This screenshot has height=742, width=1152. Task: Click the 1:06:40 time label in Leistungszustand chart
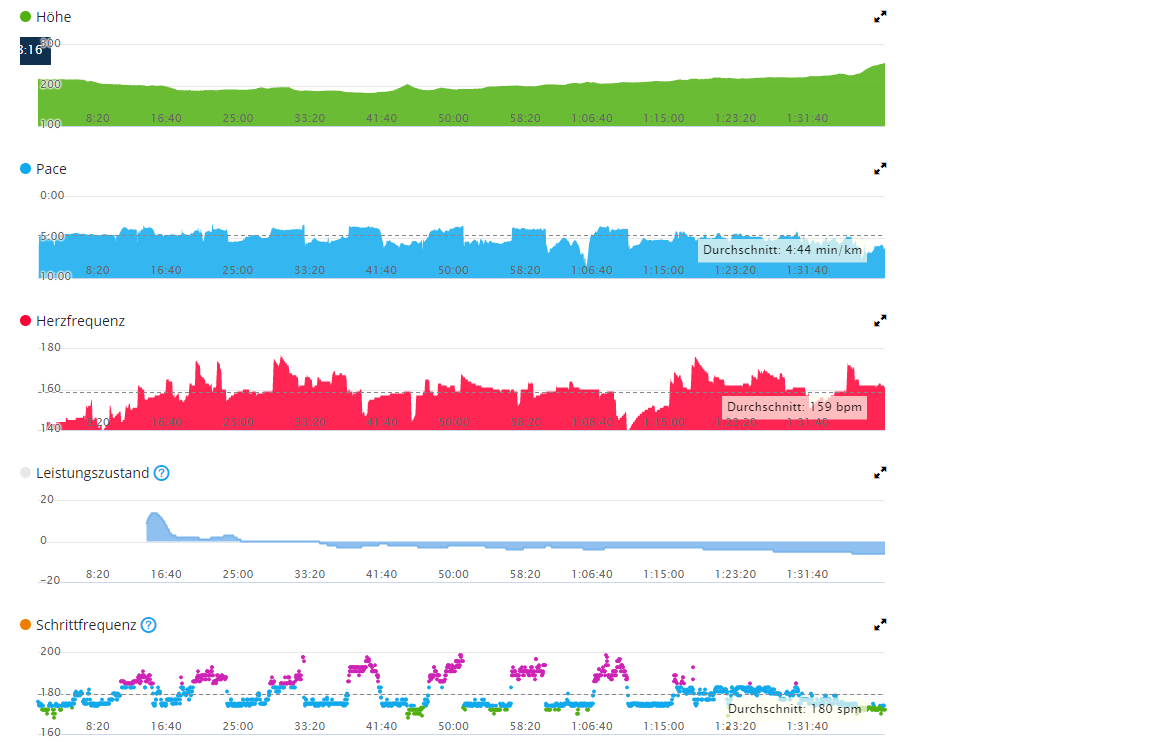click(x=591, y=574)
